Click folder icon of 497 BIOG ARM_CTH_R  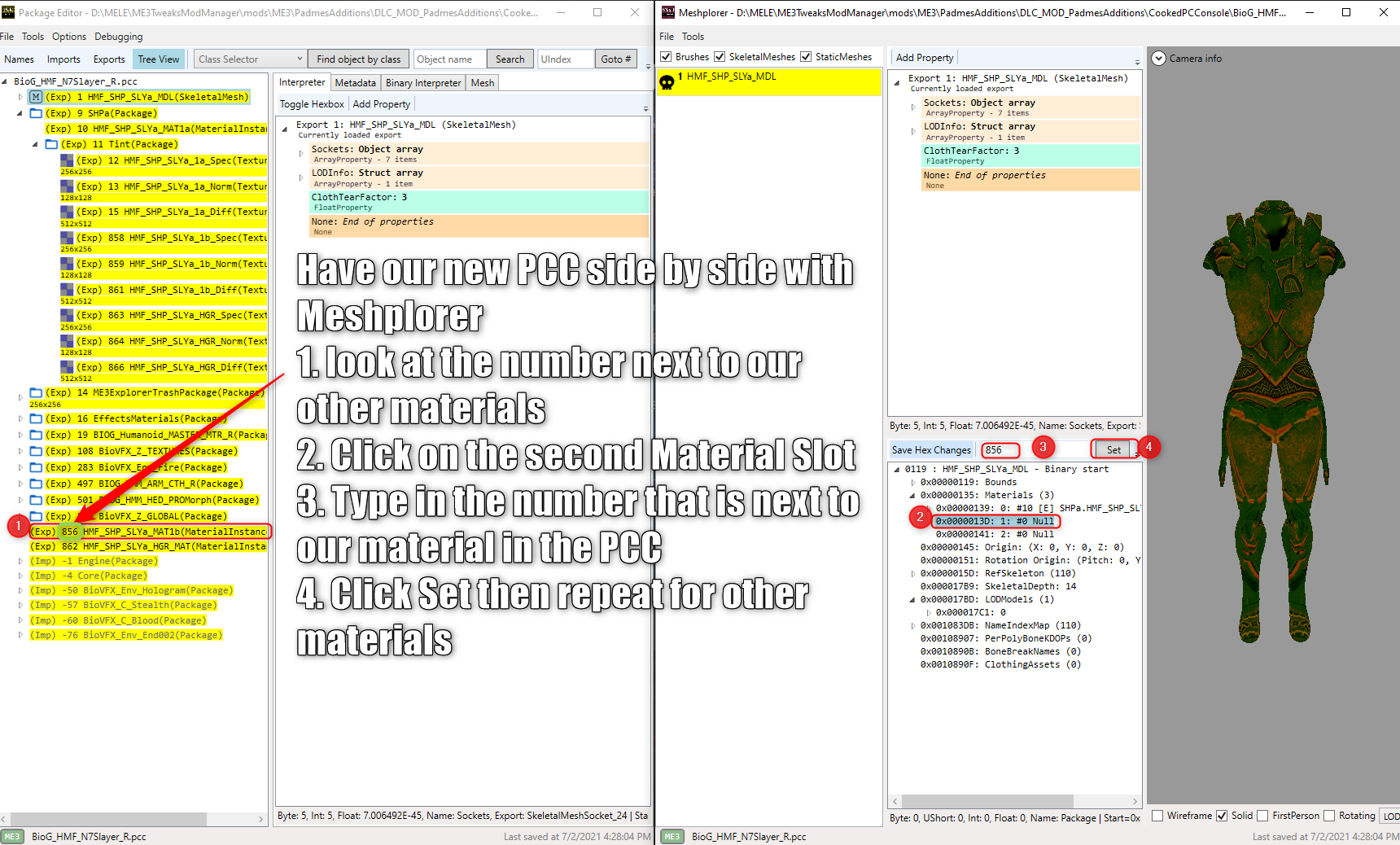[36, 484]
